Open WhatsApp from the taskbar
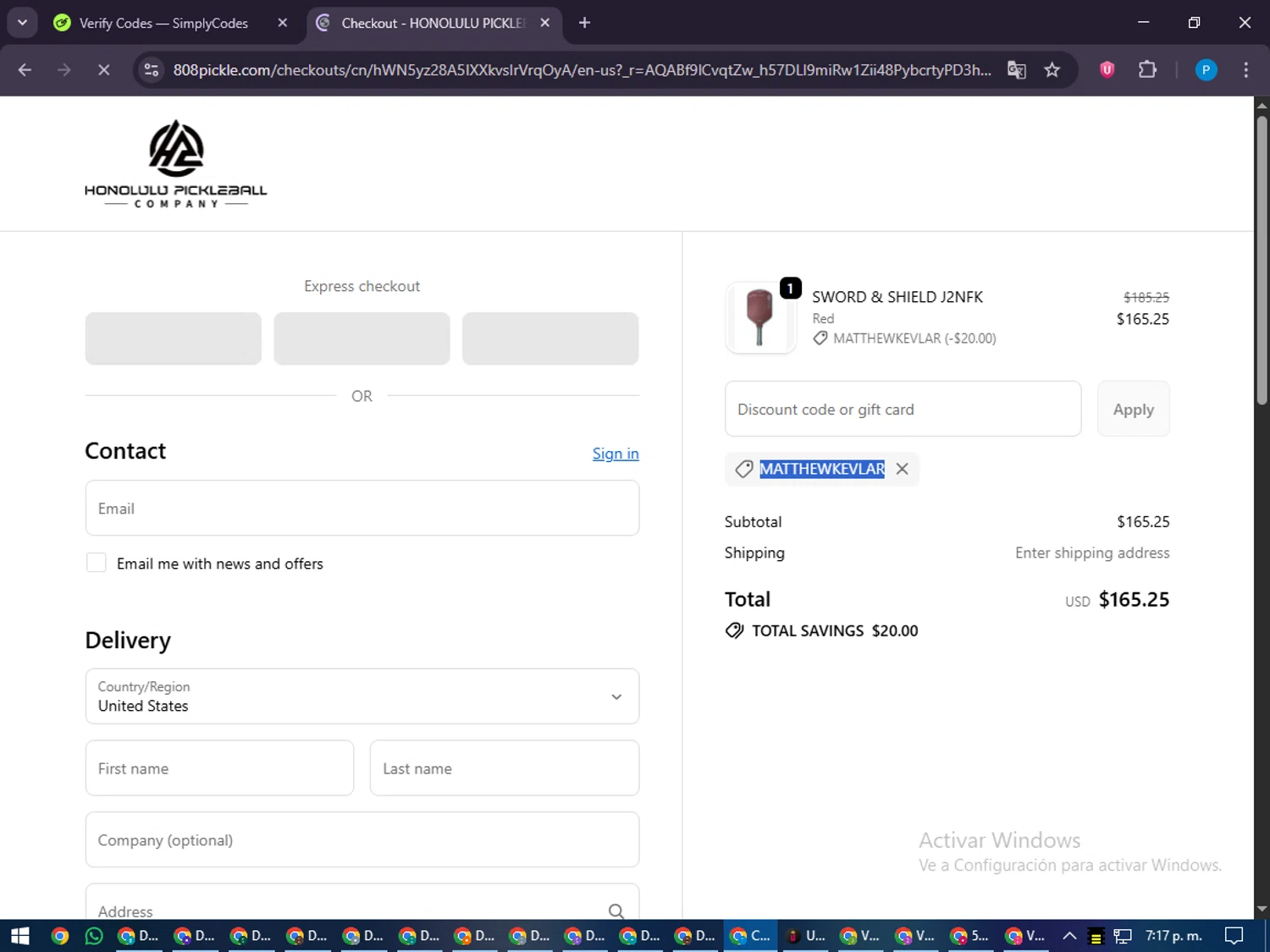This screenshot has height=952, width=1270. click(x=94, y=936)
